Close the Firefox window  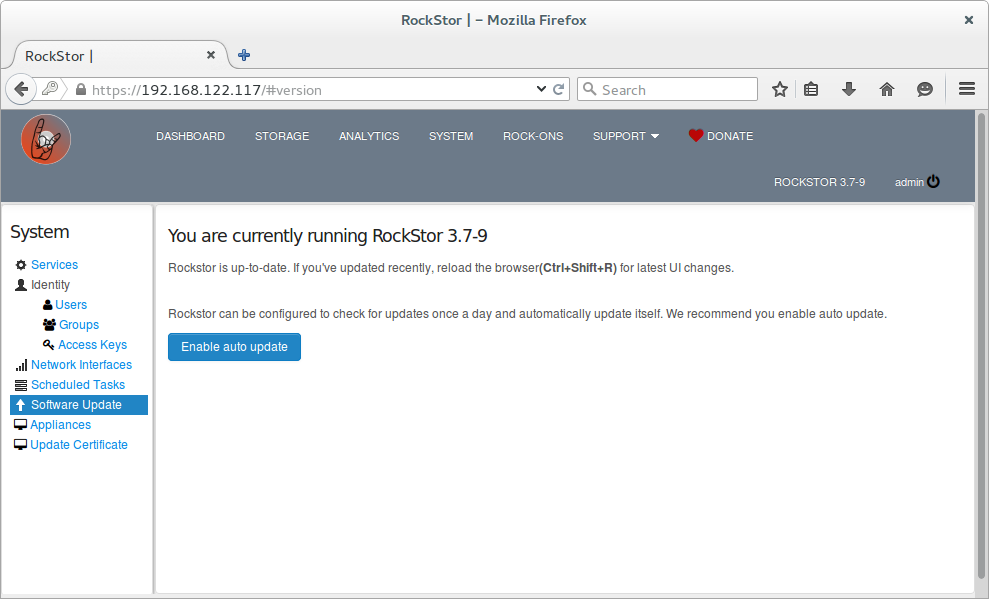(x=969, y=20)
